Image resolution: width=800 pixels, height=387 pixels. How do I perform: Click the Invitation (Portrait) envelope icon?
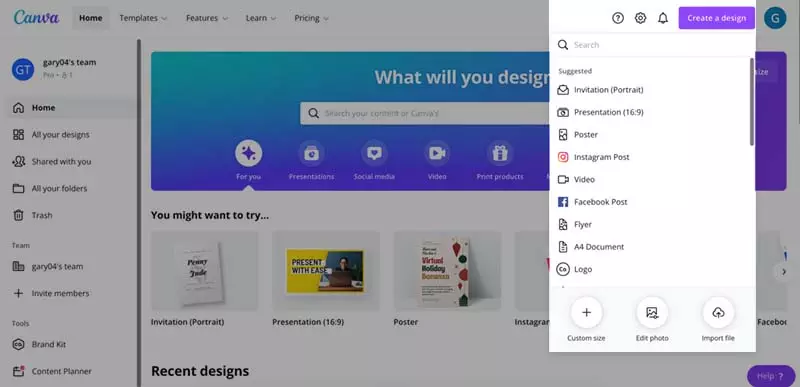point(563,90)
